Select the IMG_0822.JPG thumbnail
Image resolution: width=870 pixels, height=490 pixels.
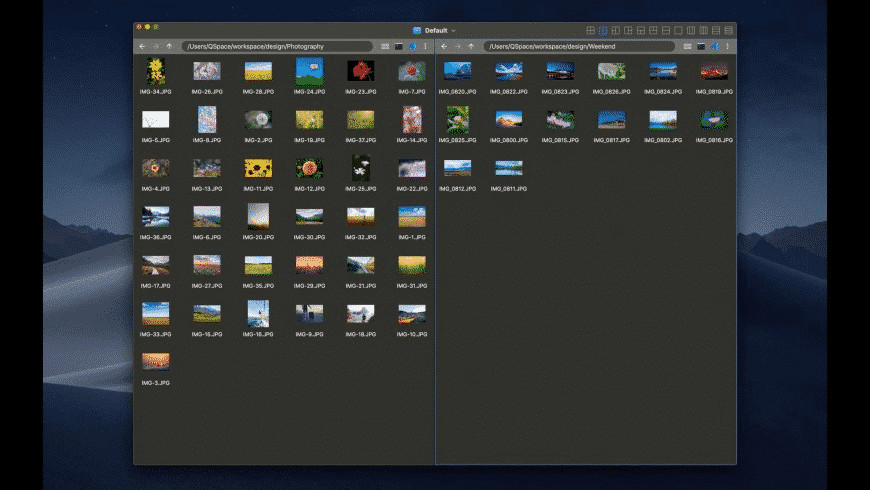[509, 71]
